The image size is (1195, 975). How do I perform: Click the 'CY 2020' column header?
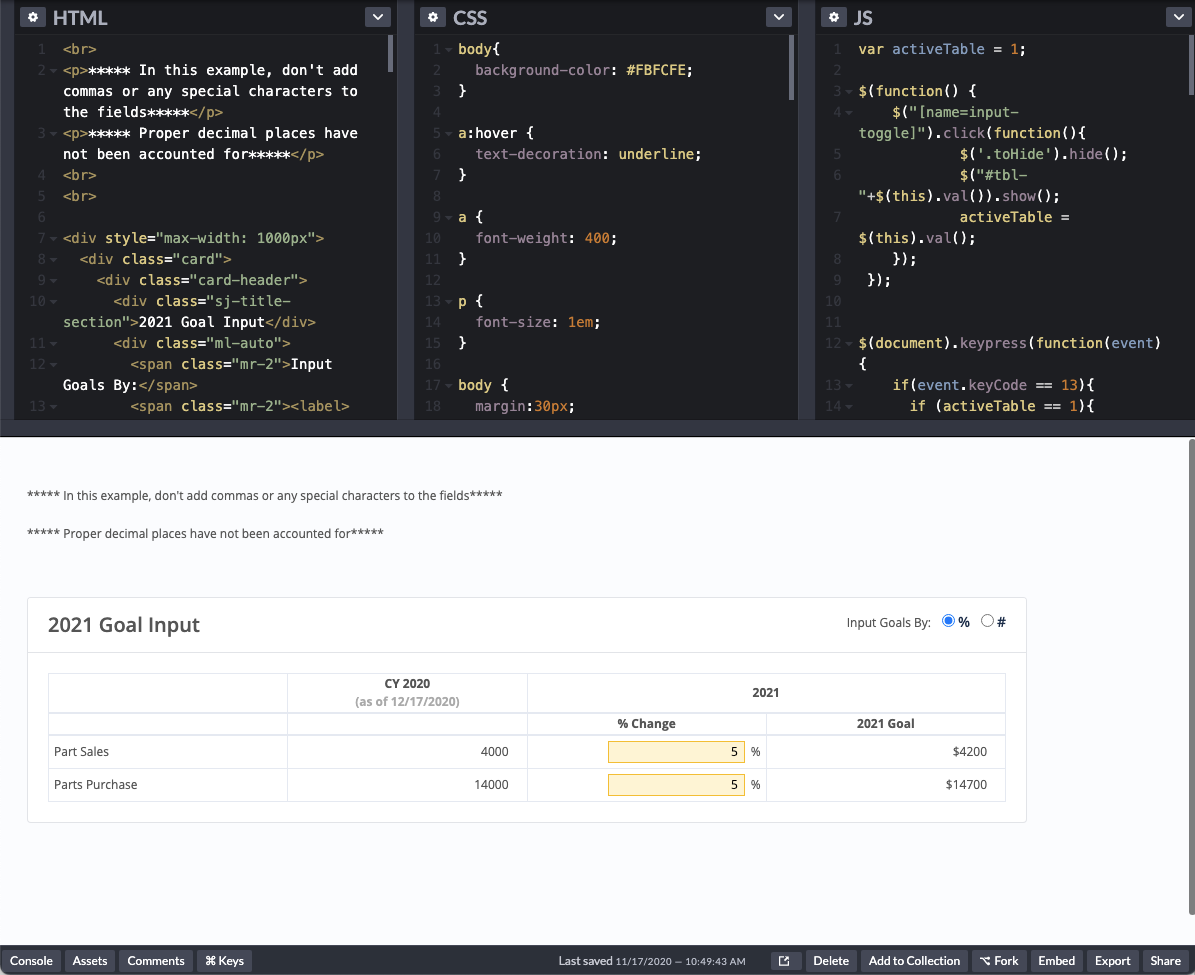(407, 684)
